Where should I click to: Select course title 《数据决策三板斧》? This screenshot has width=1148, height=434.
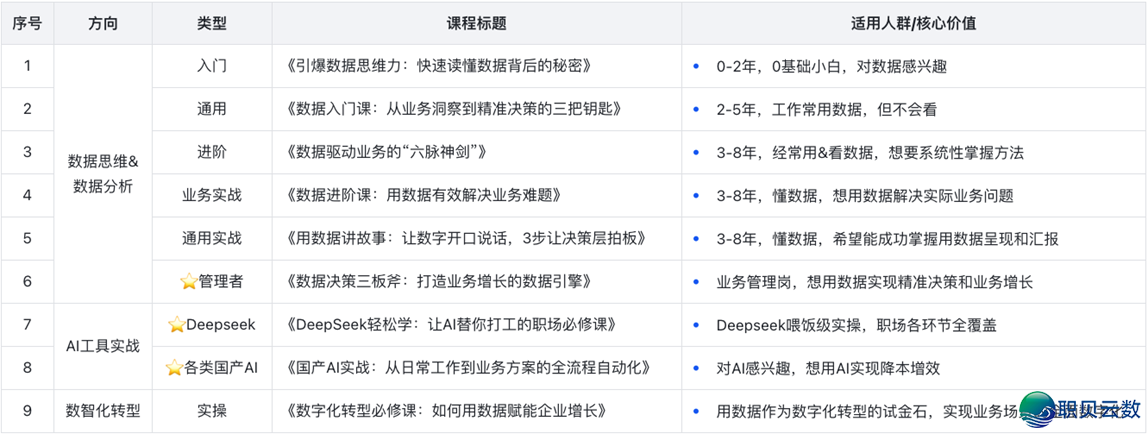(x=438, y=282)
